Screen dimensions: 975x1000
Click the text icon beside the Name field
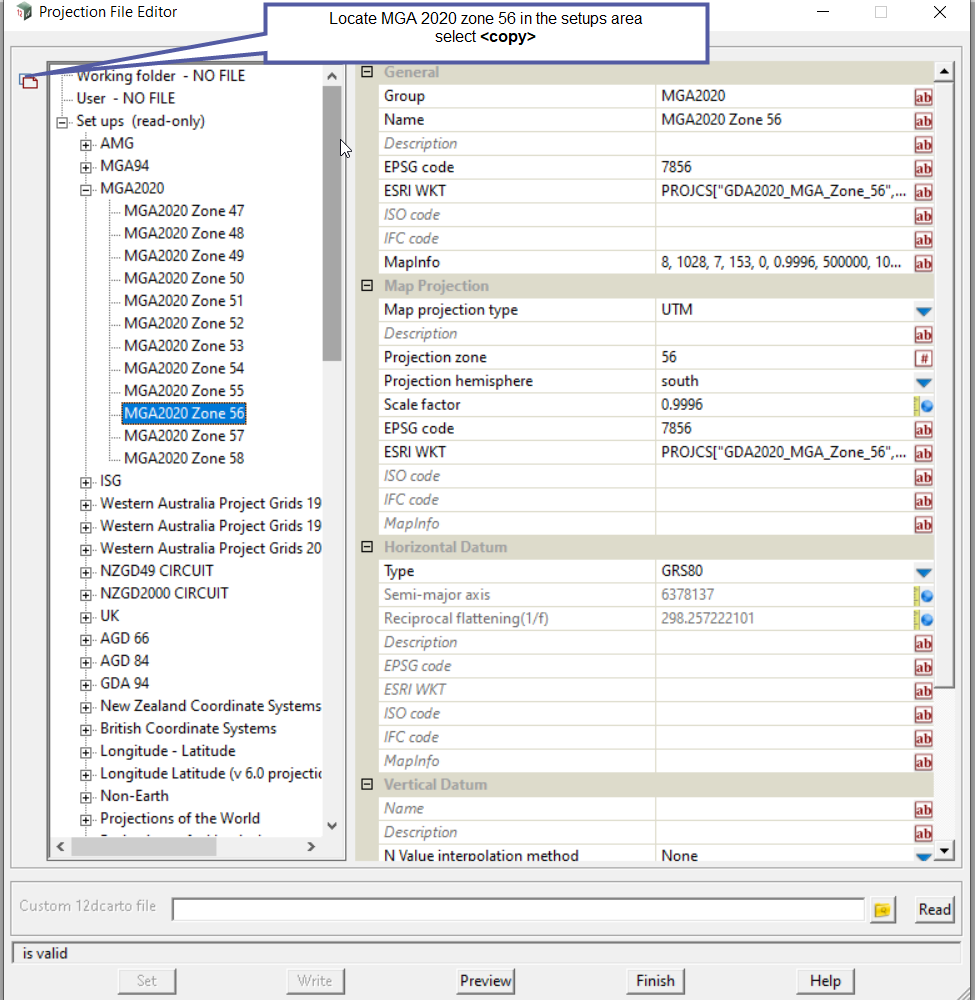coord(923,121)
